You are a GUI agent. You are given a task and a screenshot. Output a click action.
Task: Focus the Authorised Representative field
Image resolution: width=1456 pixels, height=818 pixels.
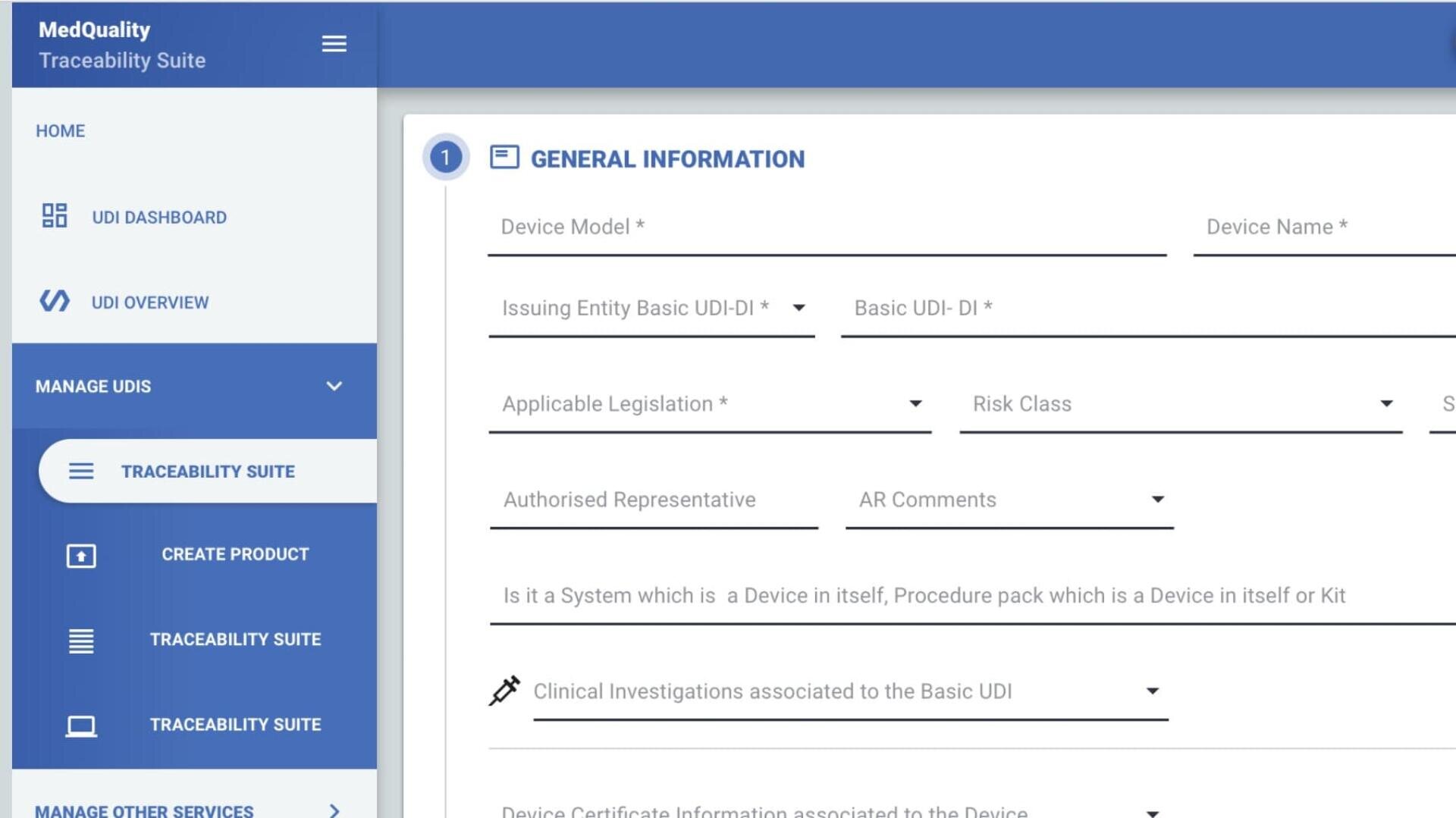tap(654, 500)
